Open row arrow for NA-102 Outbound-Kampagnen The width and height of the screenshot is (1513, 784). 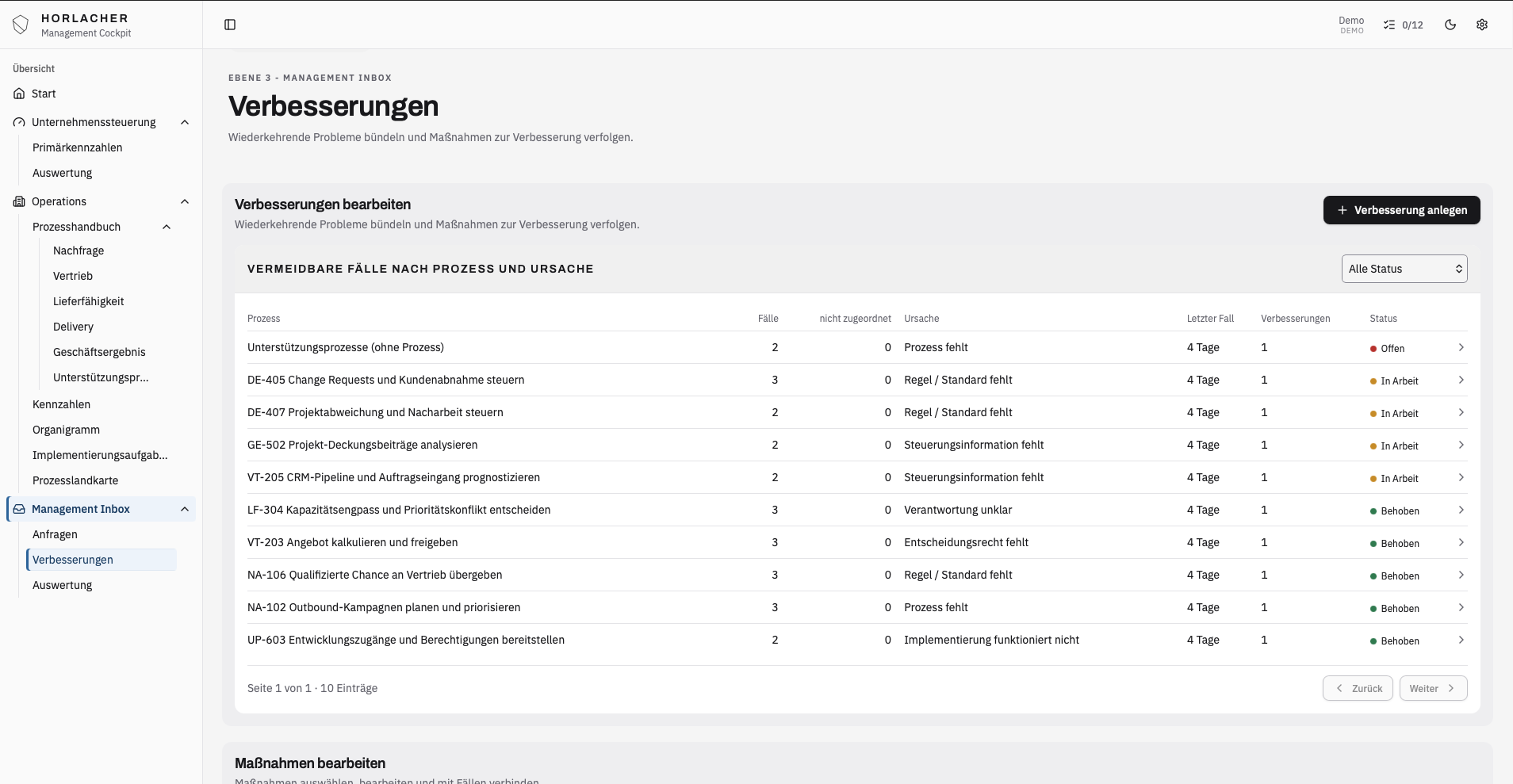[1461, 607]
